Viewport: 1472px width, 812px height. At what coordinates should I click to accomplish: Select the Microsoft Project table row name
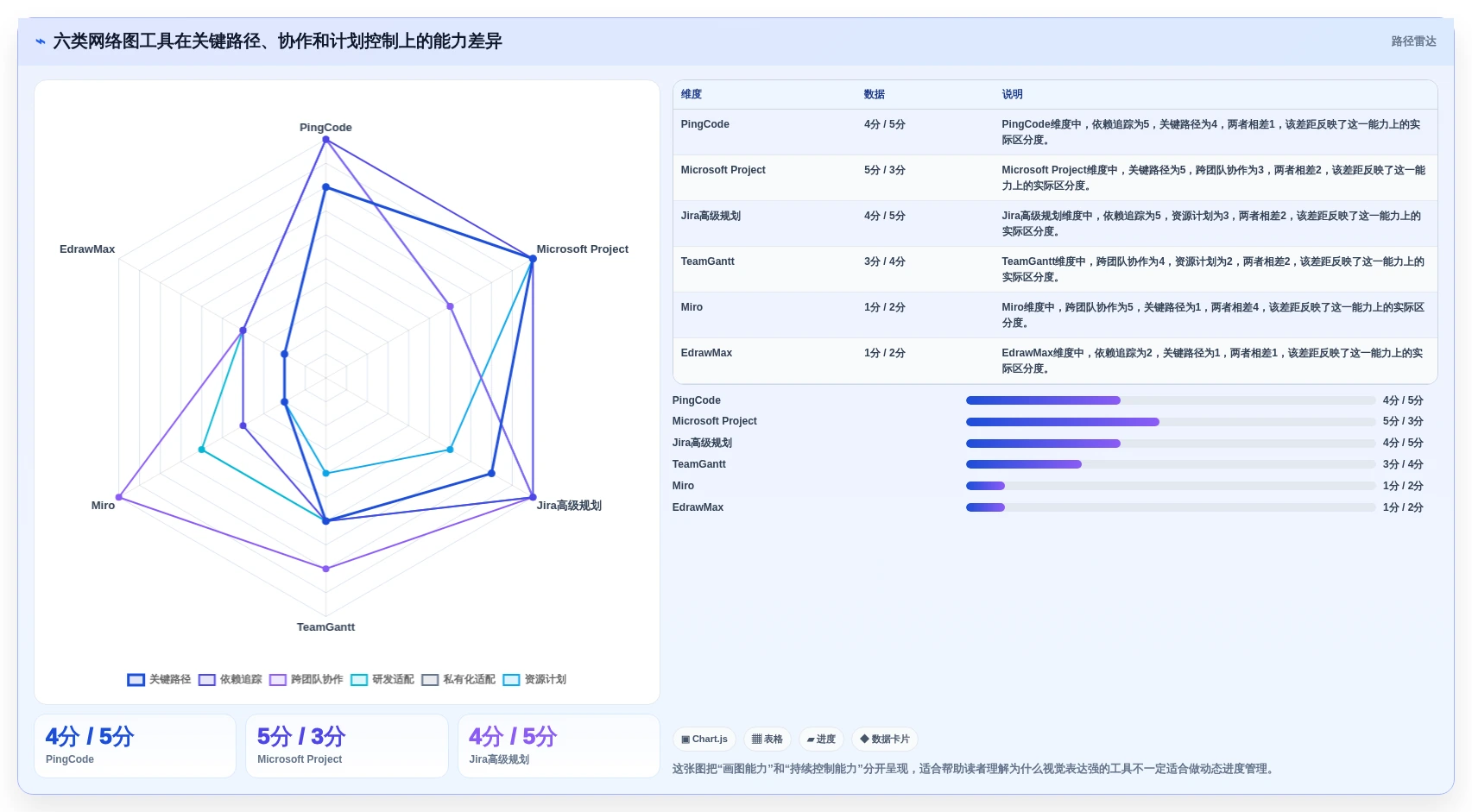(723, 170)
